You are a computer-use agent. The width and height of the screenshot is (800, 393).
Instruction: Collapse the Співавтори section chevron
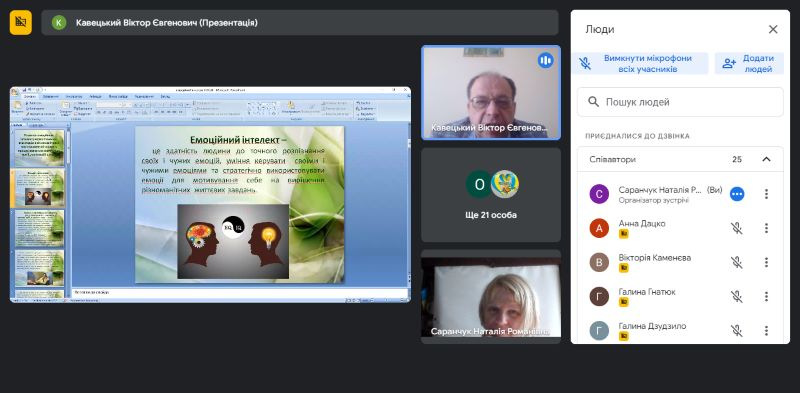click(766, 159)
